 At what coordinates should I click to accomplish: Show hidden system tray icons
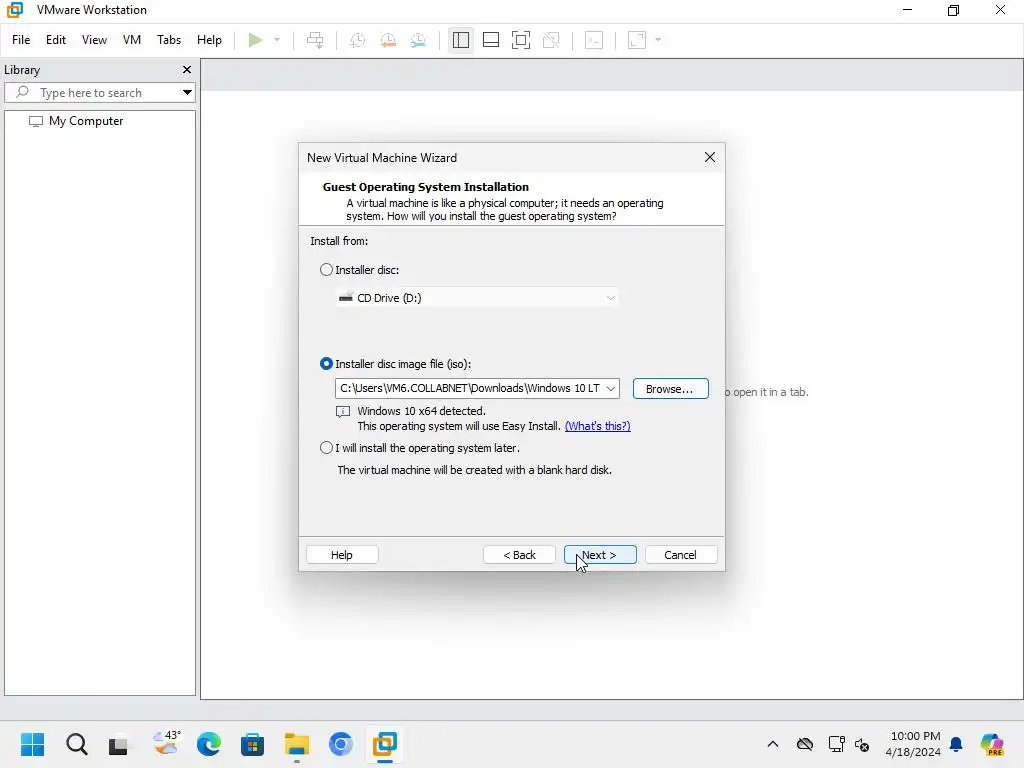(x=773, y=744)
